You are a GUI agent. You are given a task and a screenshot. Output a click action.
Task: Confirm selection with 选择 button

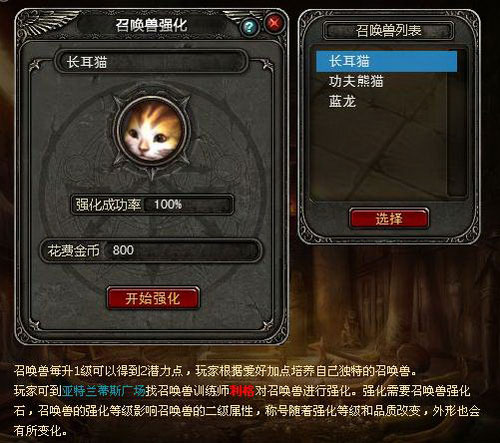point(389,219)
